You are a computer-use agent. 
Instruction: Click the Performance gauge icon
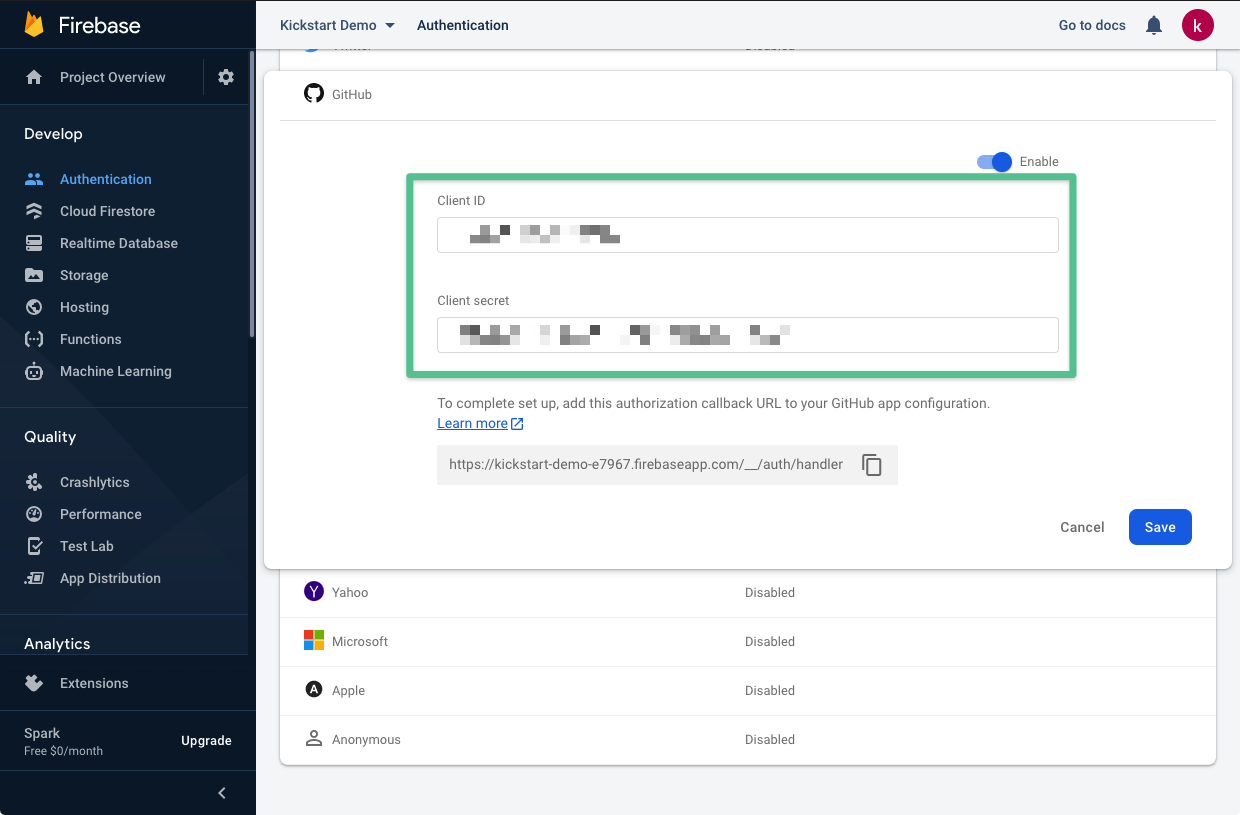34,514
